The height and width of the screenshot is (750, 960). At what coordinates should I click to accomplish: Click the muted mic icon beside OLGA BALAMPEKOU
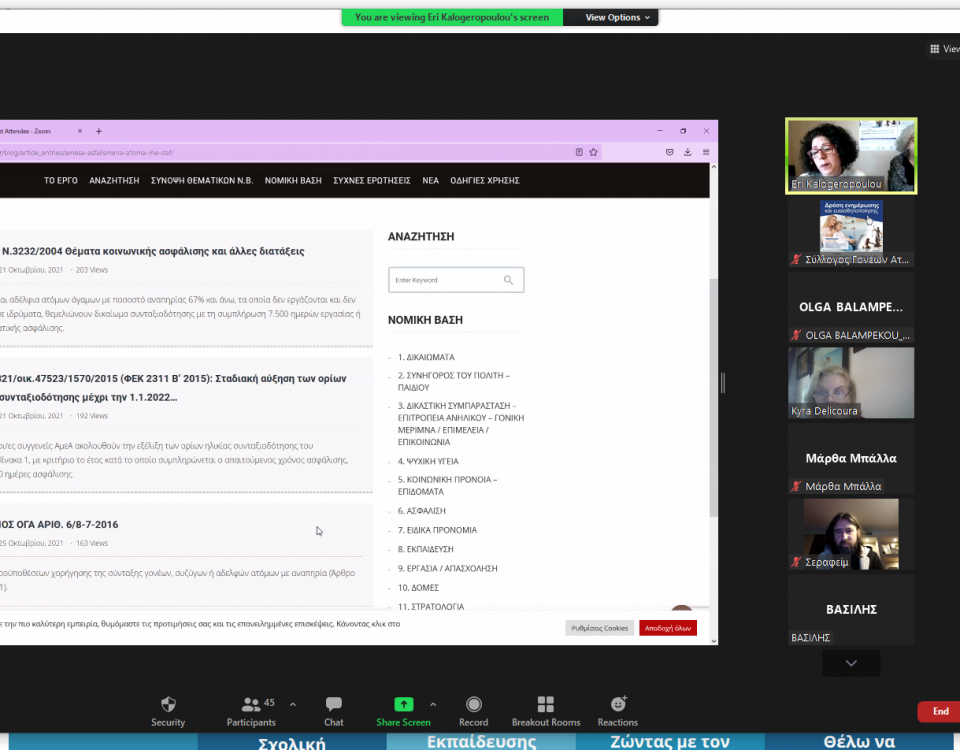796,335
